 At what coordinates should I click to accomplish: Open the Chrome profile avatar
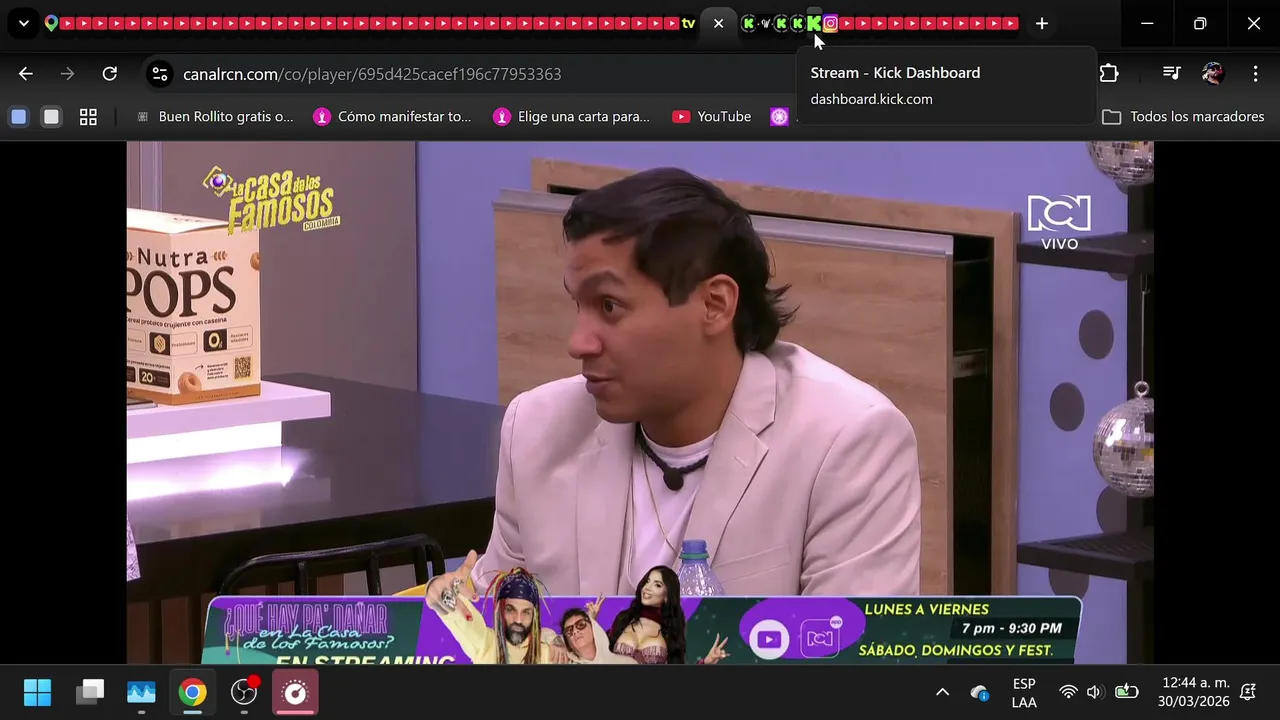click(1213, 74)
